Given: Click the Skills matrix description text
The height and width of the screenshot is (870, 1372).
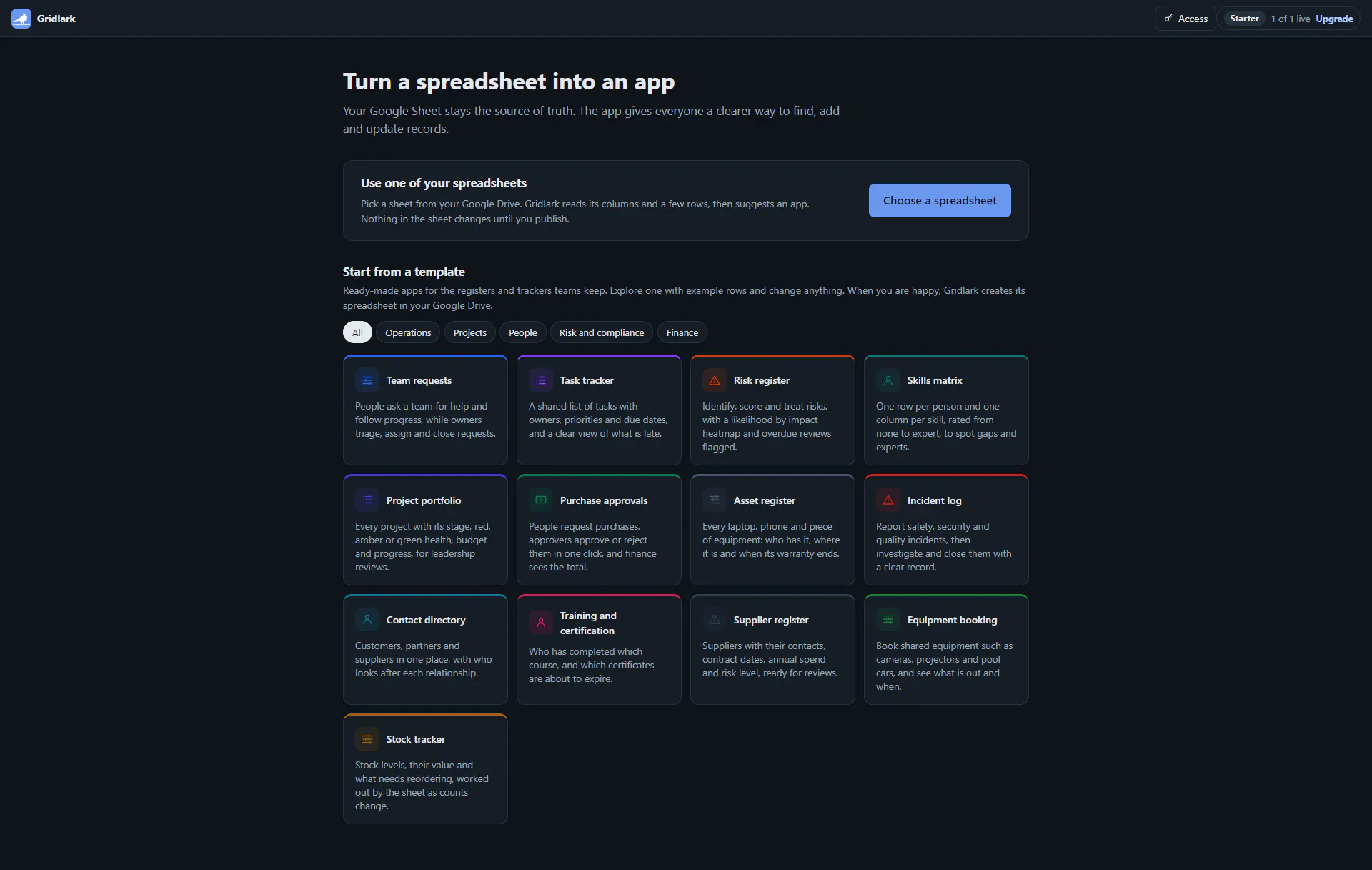Looking at the screenshot, I should [x=946, y=427].
